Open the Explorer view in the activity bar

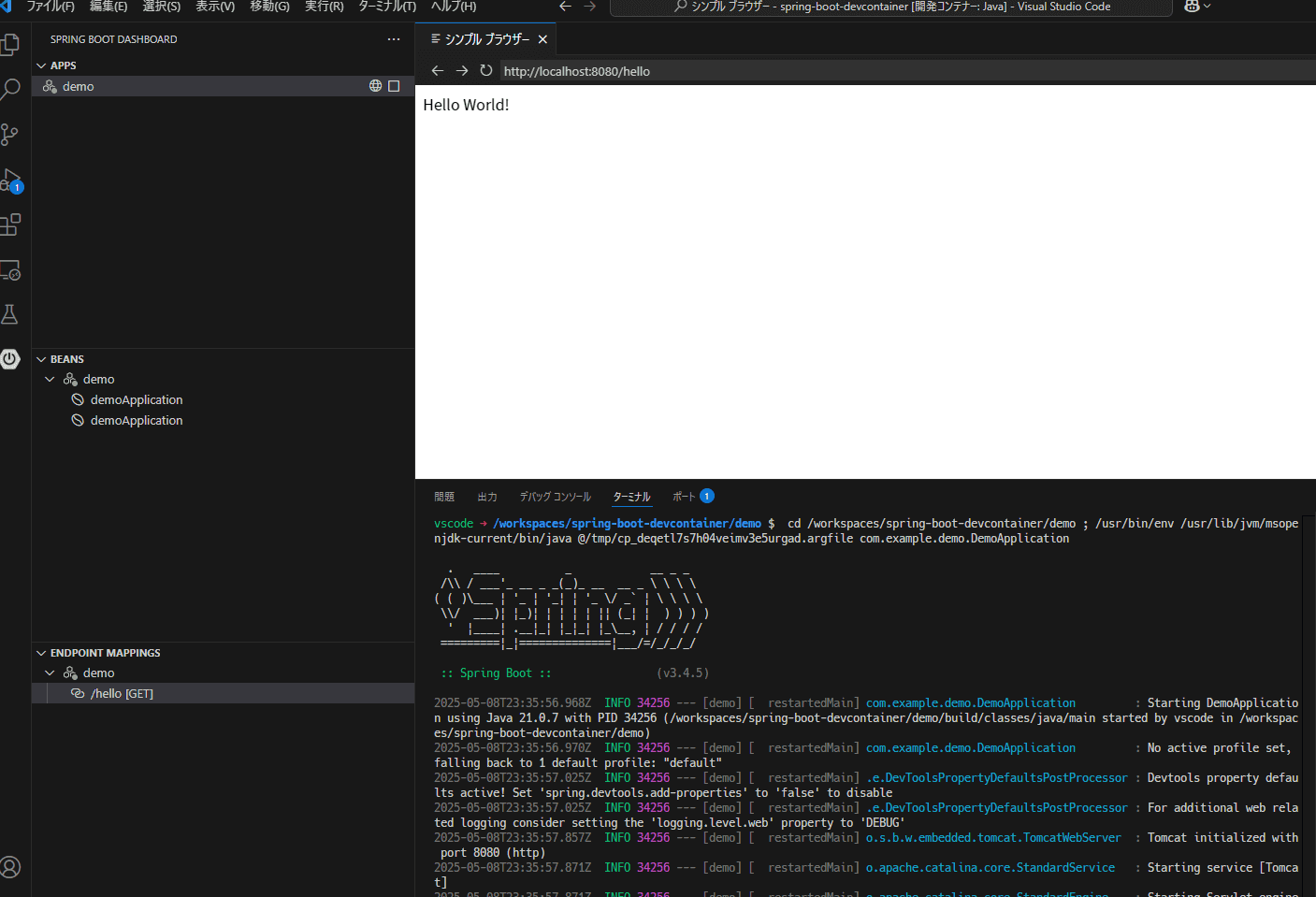(12, 42)
